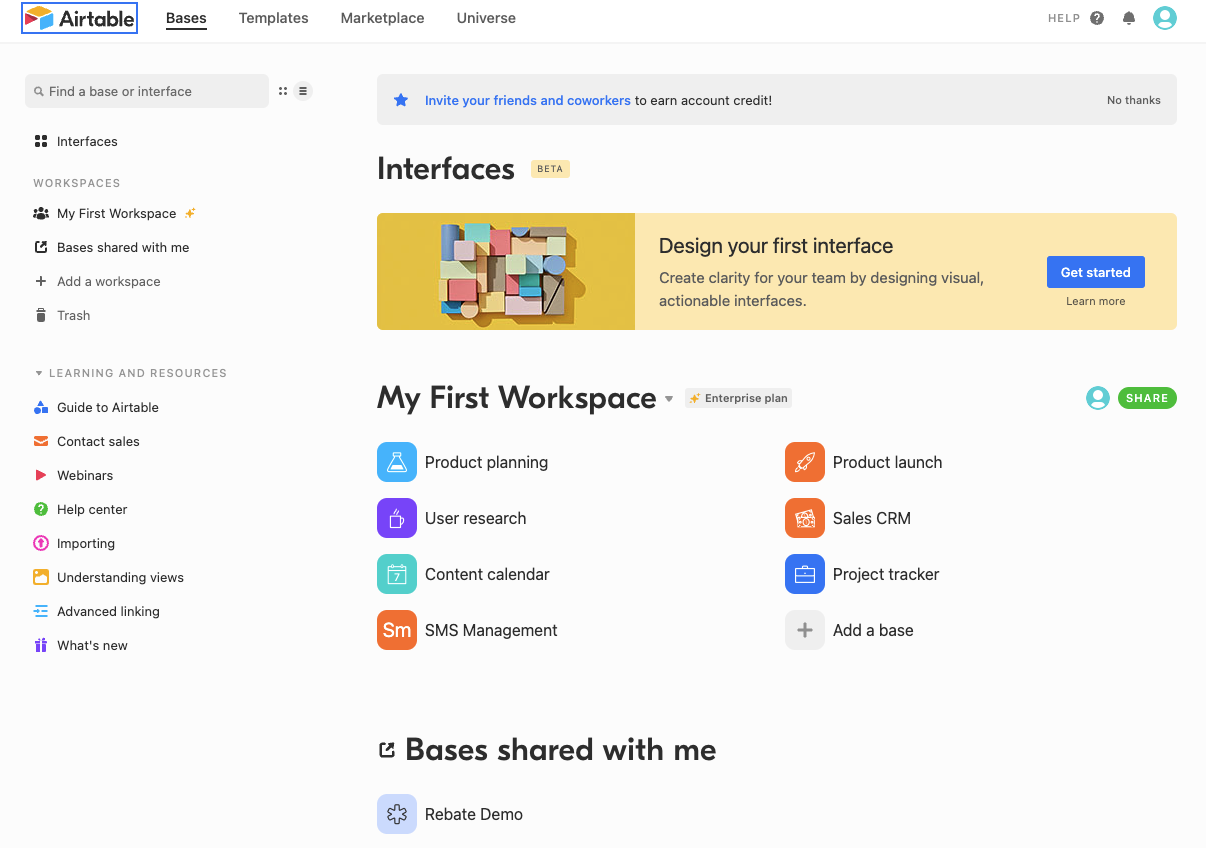
Task: Click the Webinars play icon
Action: coord(41,475)
